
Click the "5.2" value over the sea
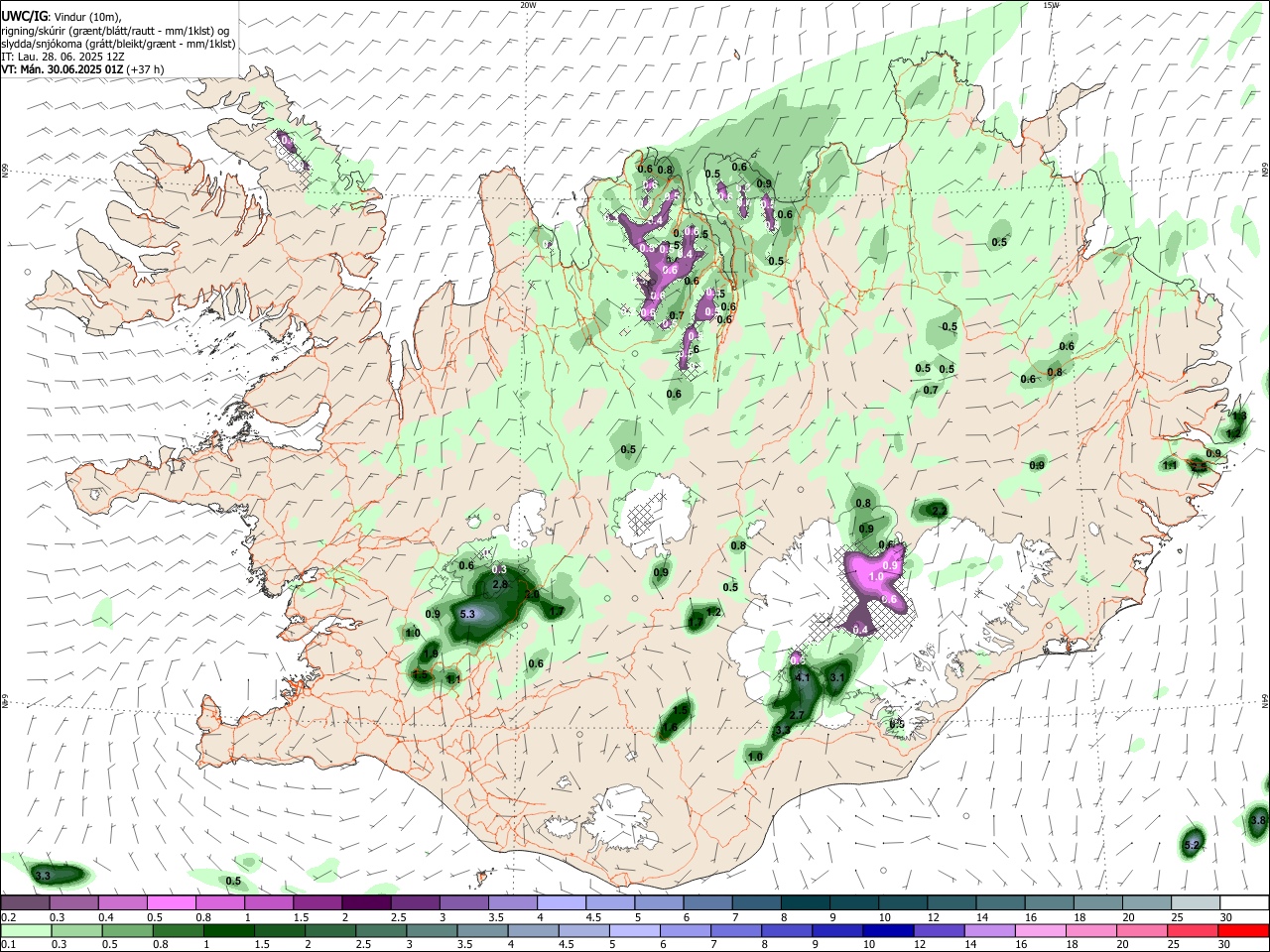[1193, 845]
